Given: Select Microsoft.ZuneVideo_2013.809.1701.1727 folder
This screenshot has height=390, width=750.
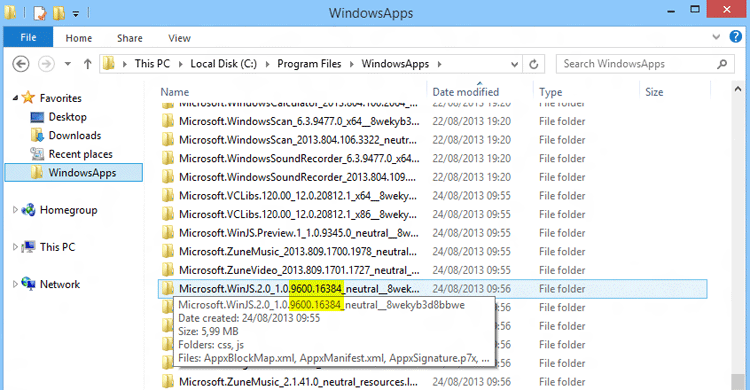Looking at the screenshot, I should click(432, 271).
